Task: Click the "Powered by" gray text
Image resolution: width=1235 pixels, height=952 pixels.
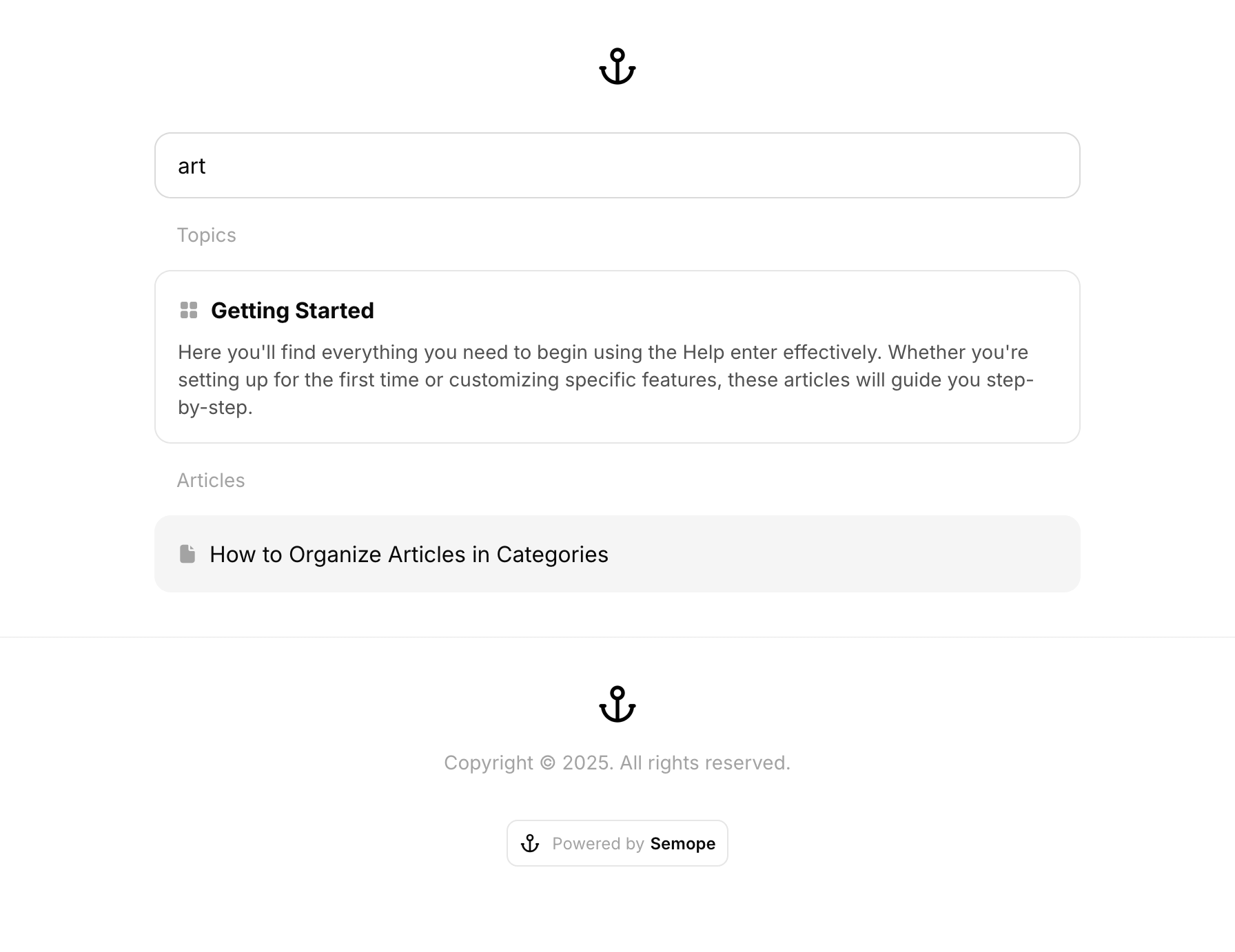Action: (598, 844)
